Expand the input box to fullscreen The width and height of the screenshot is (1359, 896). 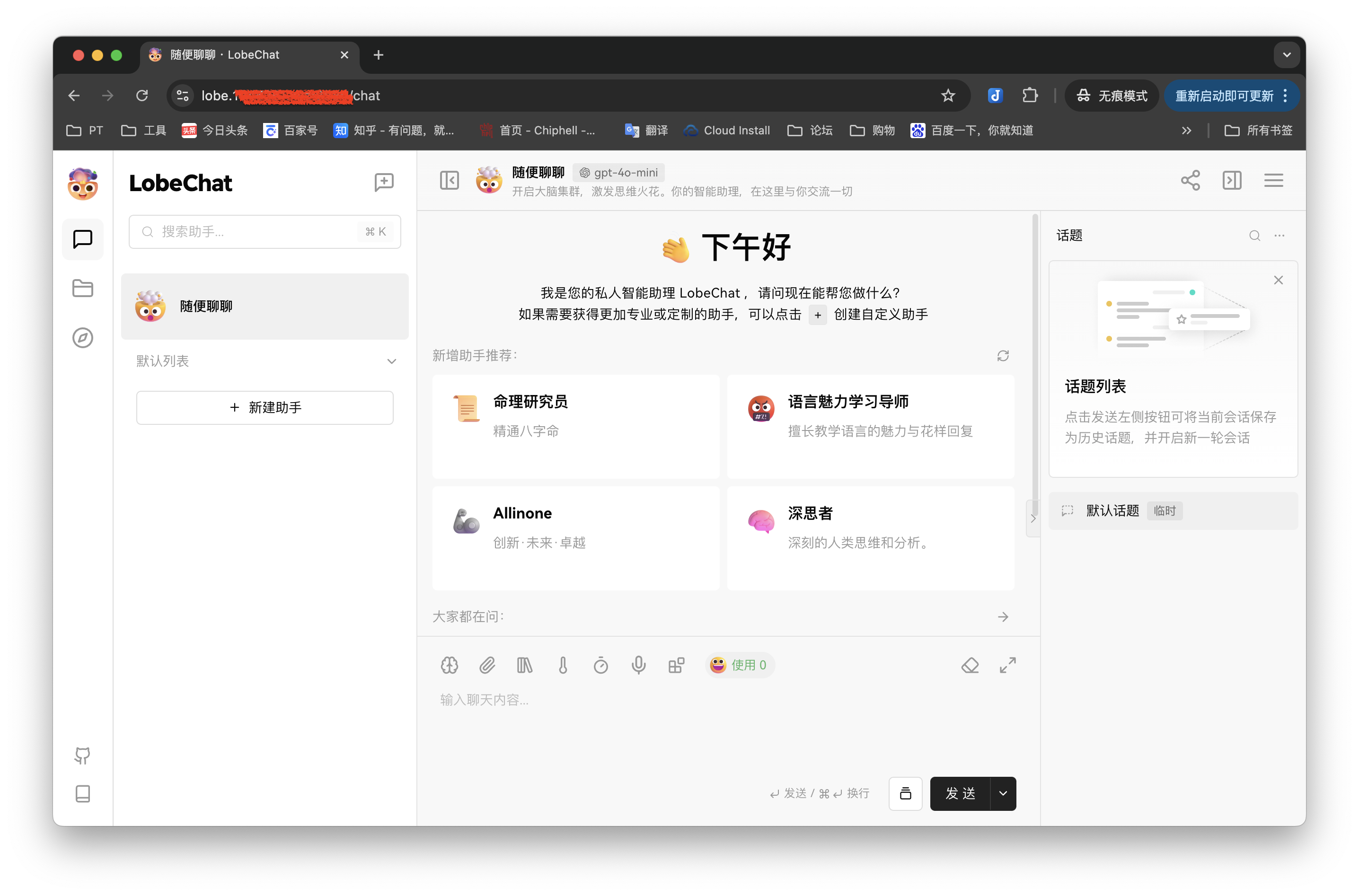click(x=1007, y=665)
